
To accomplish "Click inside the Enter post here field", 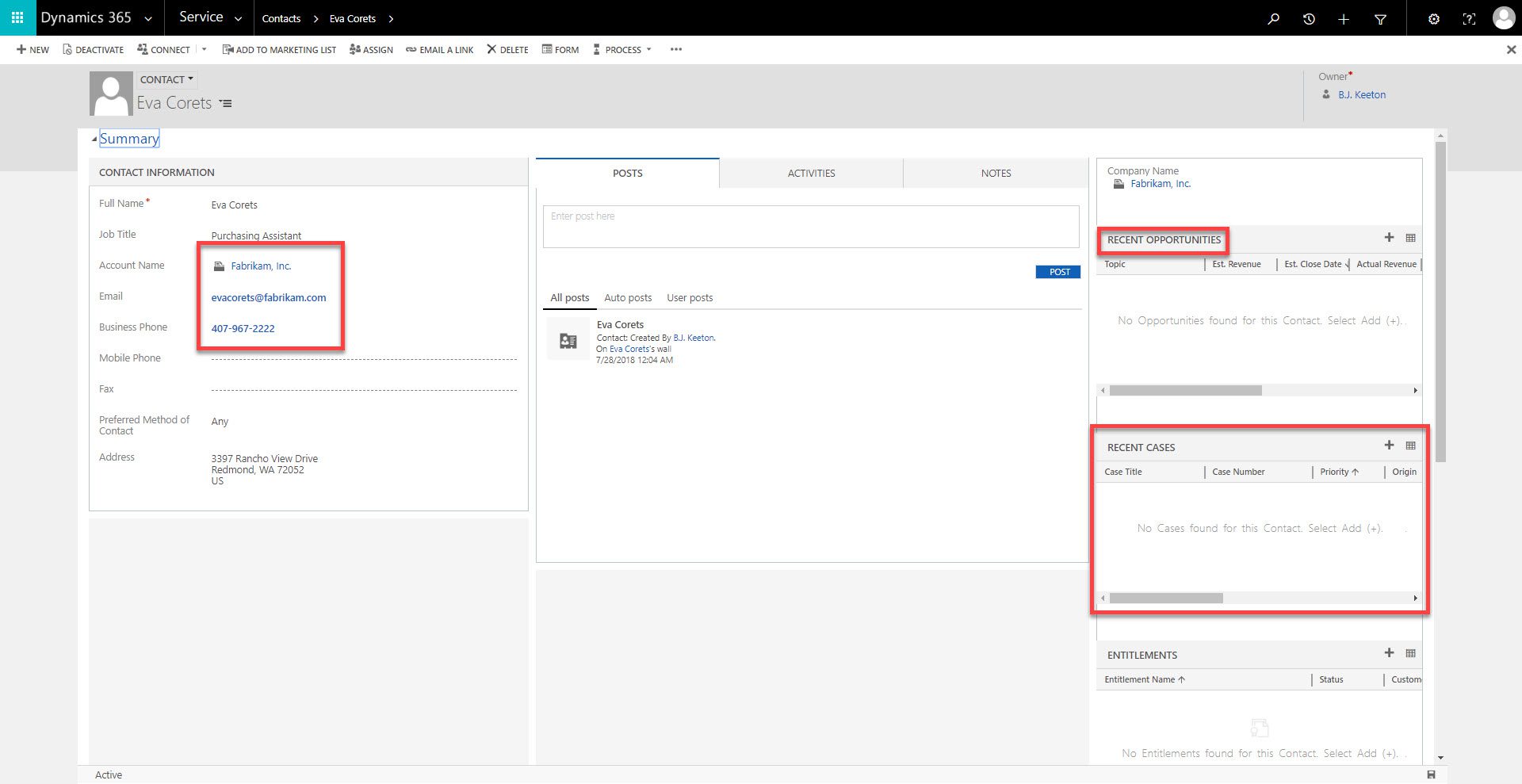I will tap(810, 227).
